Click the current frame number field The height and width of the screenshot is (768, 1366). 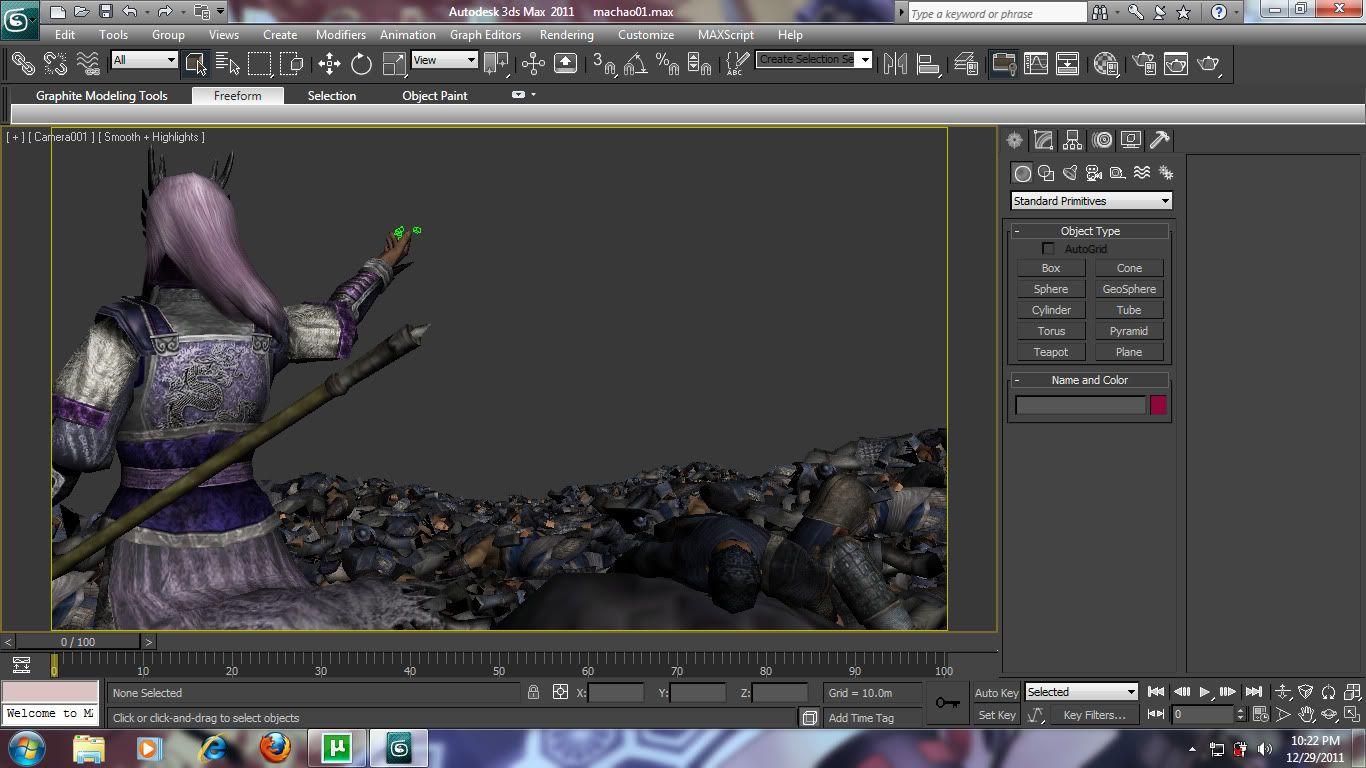pos(1203,715)
